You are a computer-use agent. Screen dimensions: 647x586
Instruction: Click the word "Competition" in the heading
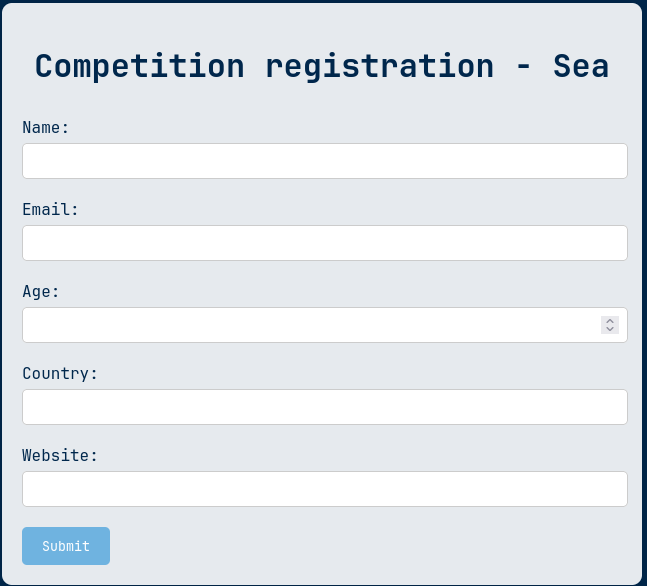point(140,66)
